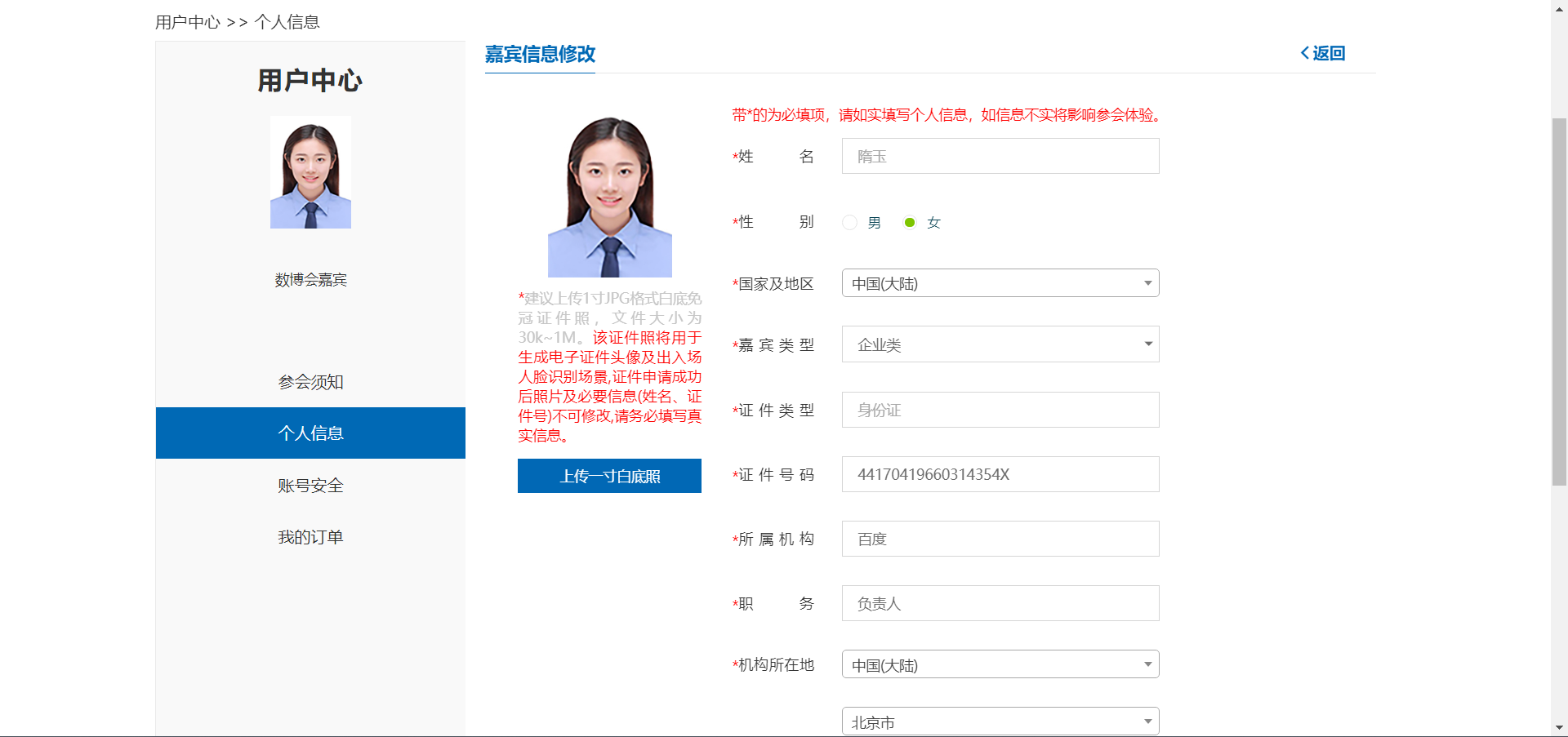This screenshot has width=1568, height=737.
Task: Open the 机构所在地 country dropdown
Action: coord(1000,664)
